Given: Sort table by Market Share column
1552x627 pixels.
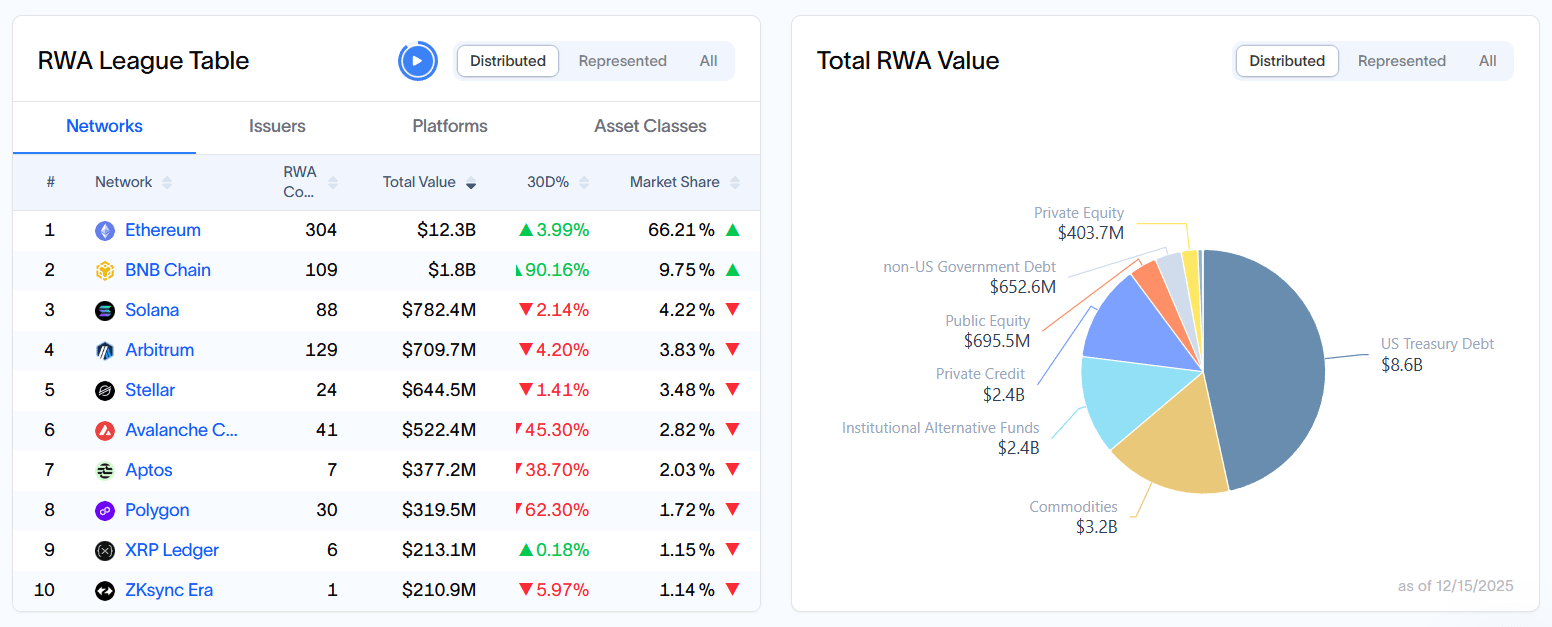Looking at the screenshot, I should [685, 182].
